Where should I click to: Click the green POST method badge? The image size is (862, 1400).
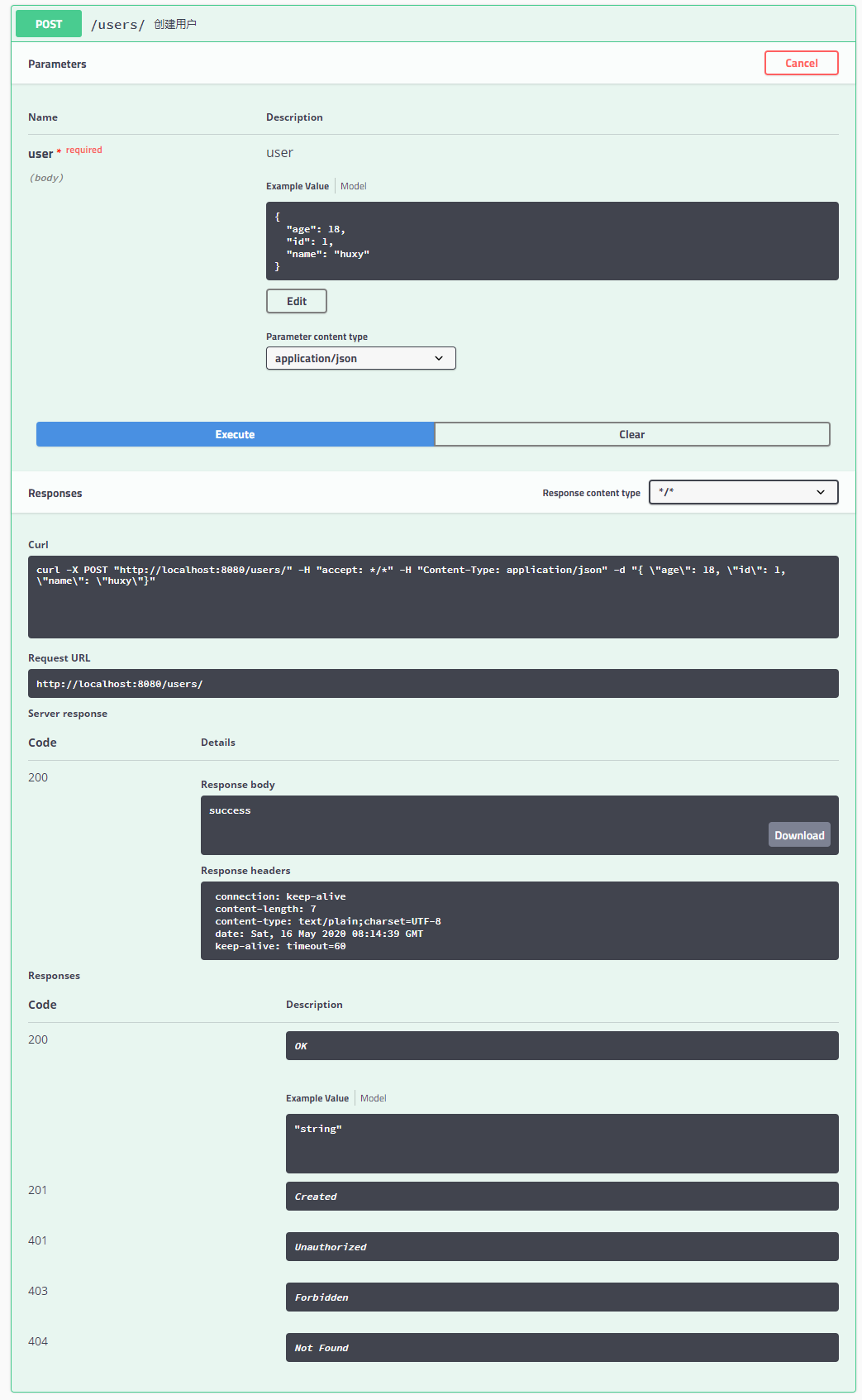[x=49, y=24]
